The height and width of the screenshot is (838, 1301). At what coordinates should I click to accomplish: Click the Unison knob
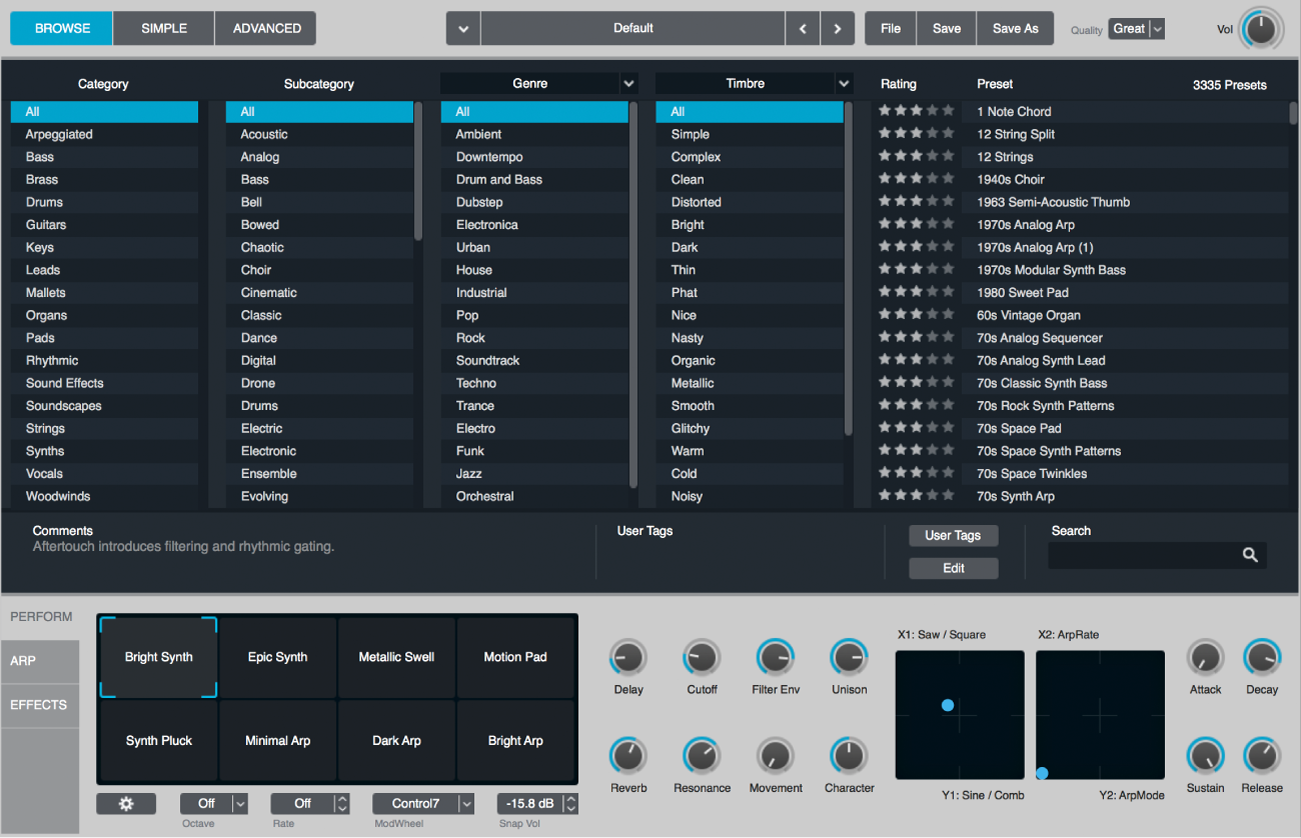pyautogui.click(x=849, y=658)
